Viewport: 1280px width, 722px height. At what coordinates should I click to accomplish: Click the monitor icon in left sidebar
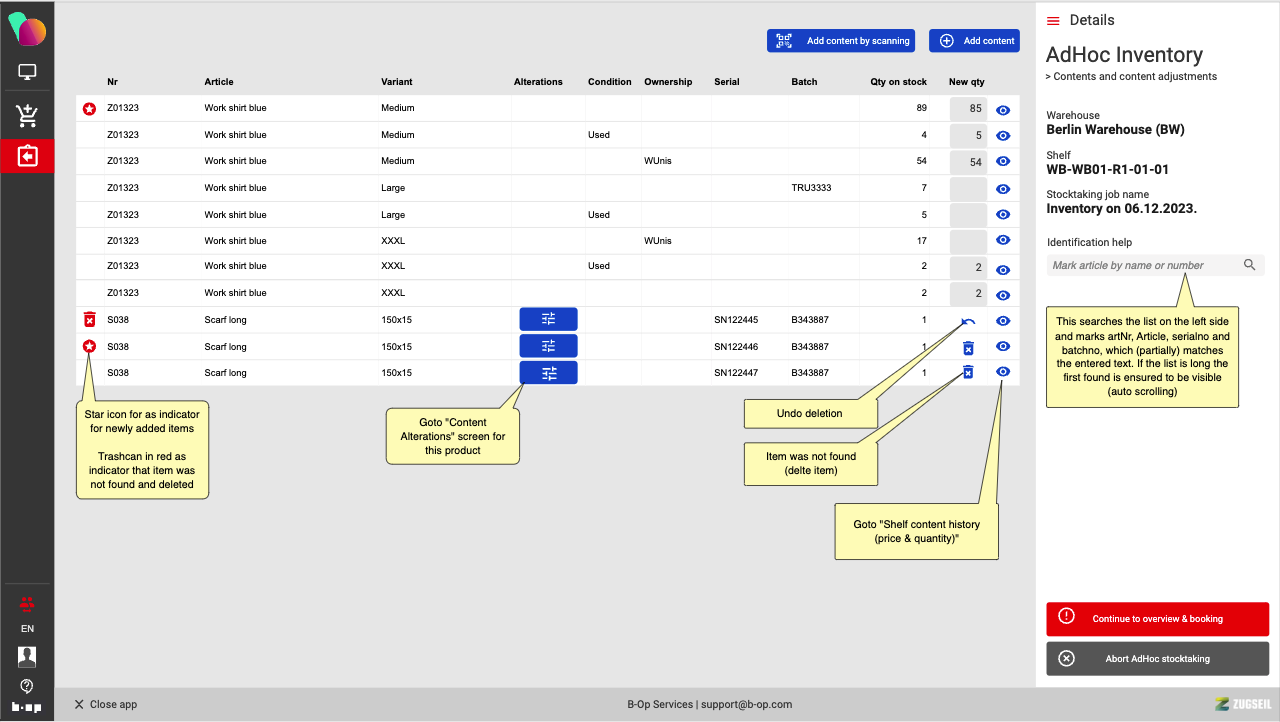pyautogui.click(x=27, y=72)
